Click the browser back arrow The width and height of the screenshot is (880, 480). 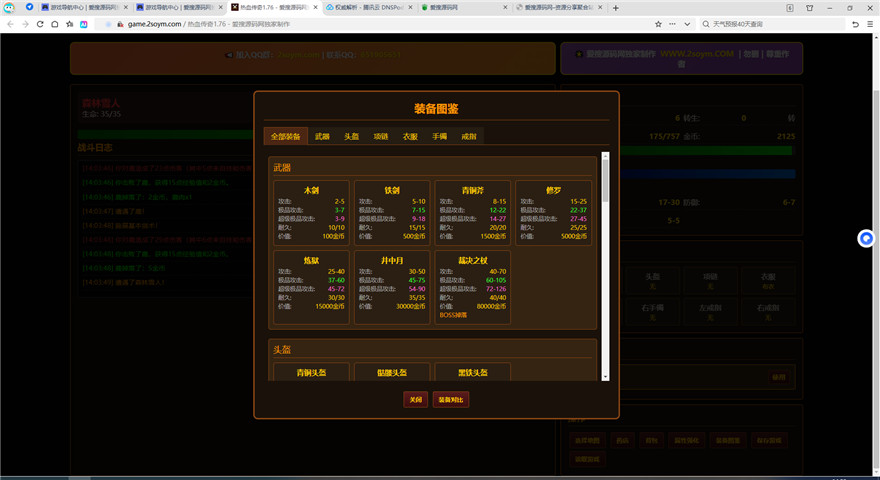click(x=11, y=23)
